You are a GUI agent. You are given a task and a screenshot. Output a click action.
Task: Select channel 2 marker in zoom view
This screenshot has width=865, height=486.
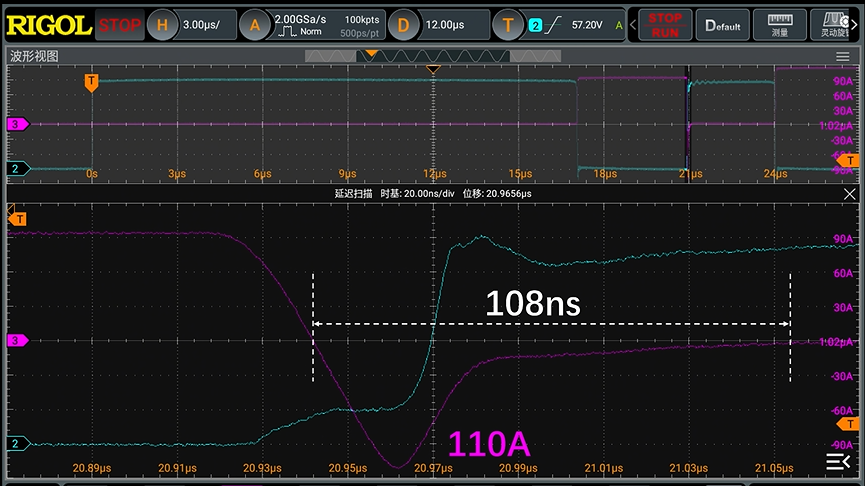(x=18, y=443)
